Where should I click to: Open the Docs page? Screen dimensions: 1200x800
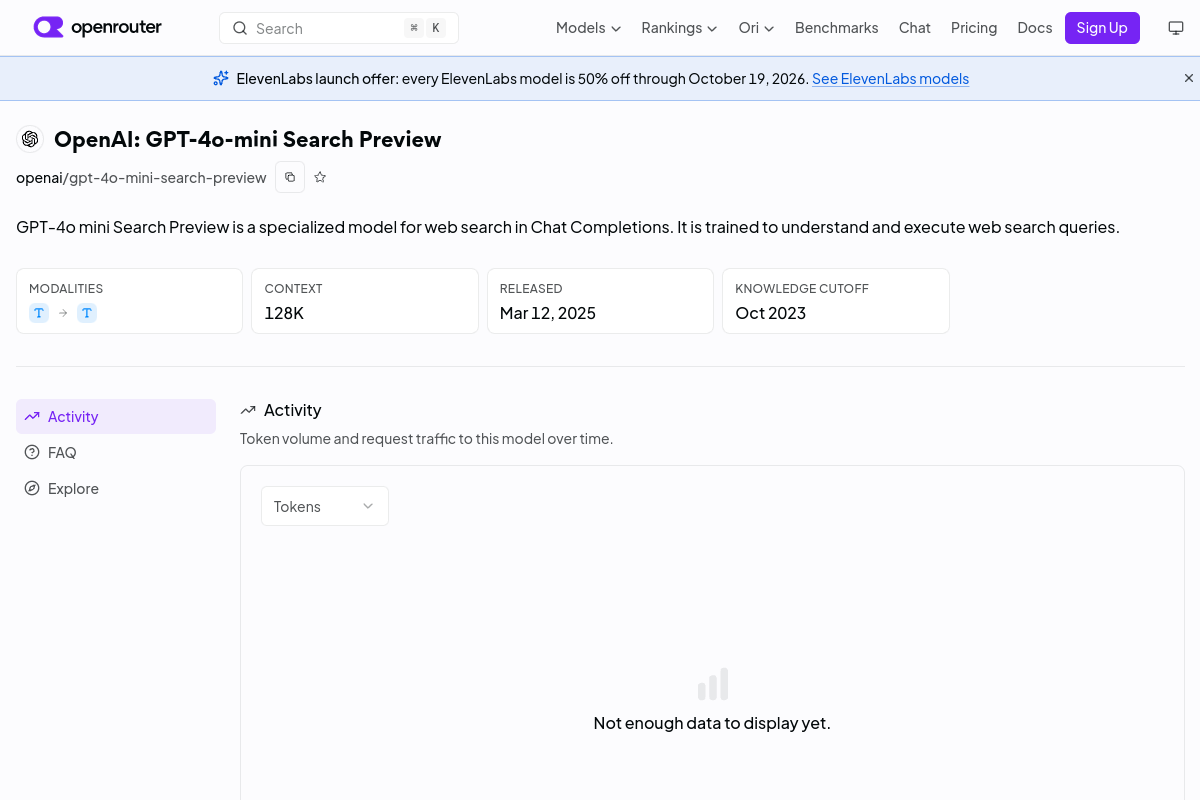[1034, 28]
